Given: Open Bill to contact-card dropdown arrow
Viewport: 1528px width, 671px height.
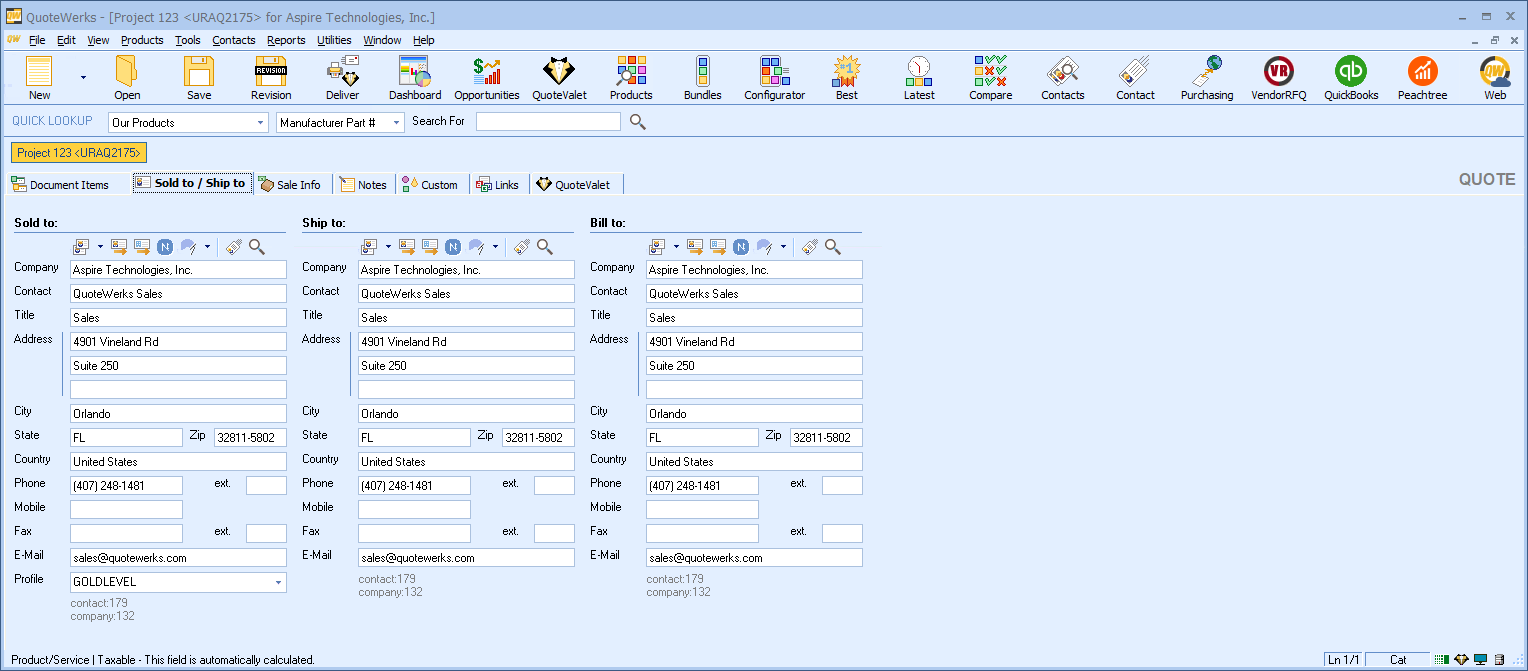Looking at the screenshot, I should [x=676, y=247].
